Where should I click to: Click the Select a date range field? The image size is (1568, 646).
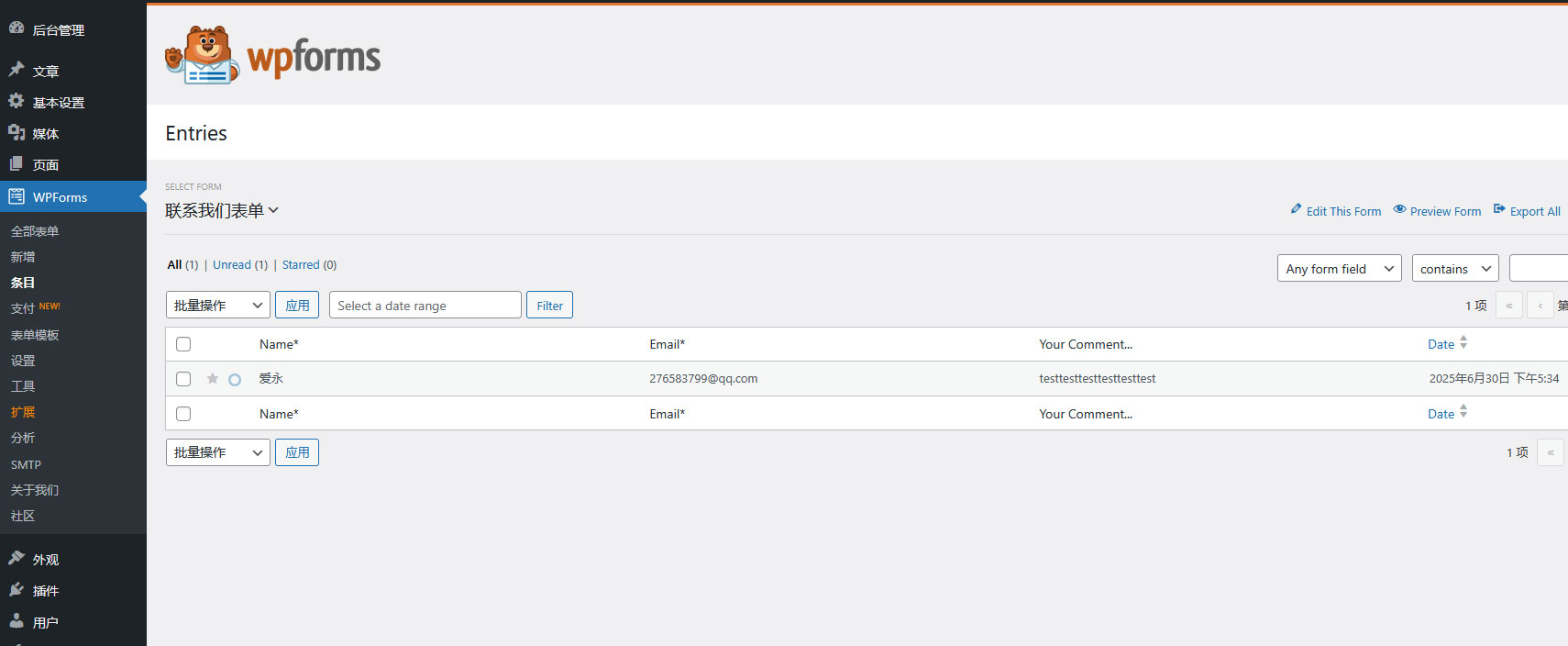425,306
